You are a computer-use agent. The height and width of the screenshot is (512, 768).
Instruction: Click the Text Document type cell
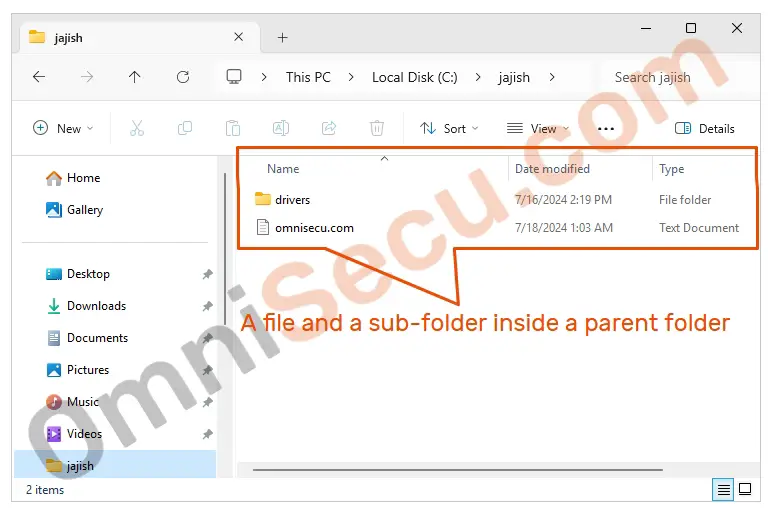(698, 228)
